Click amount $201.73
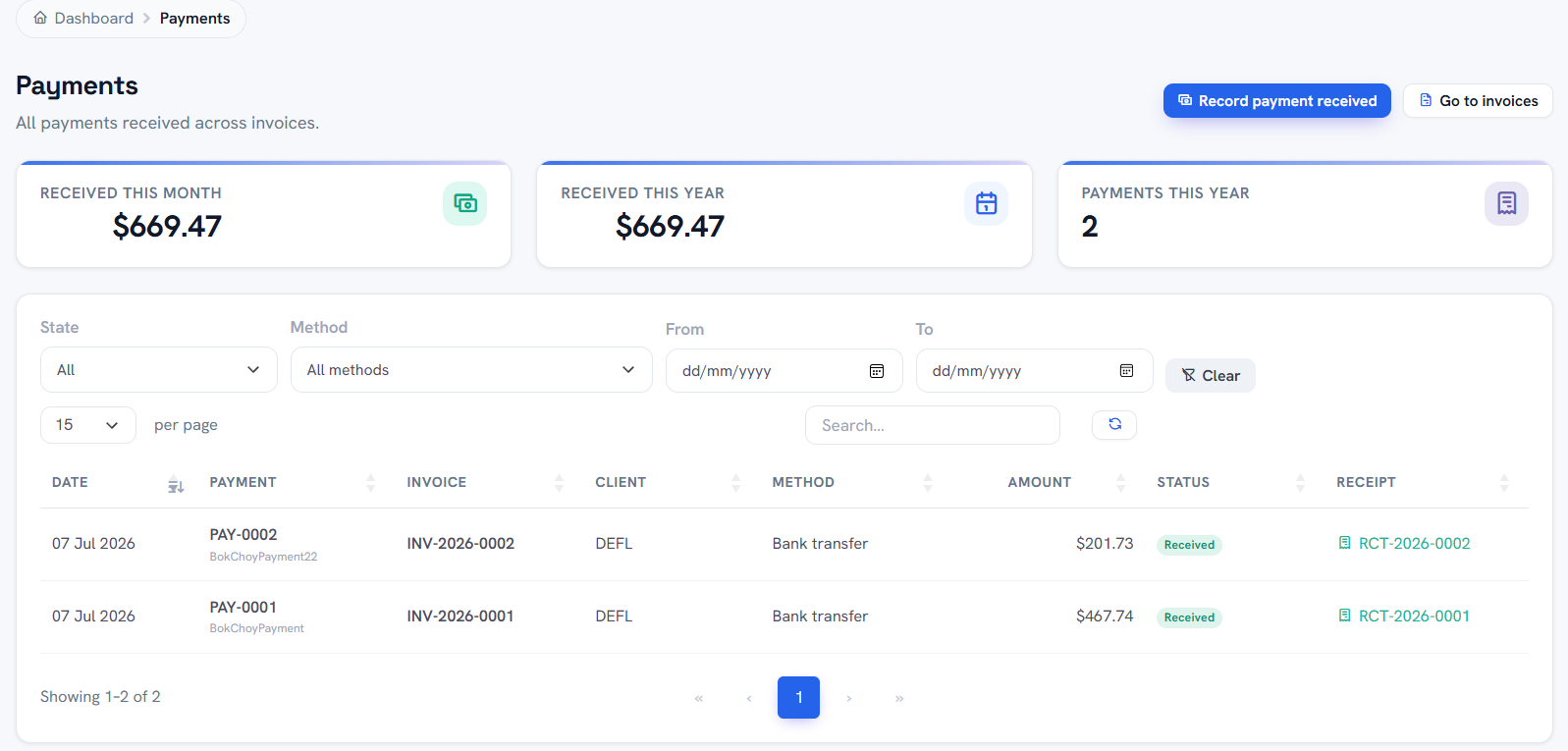 point(1105,543)
